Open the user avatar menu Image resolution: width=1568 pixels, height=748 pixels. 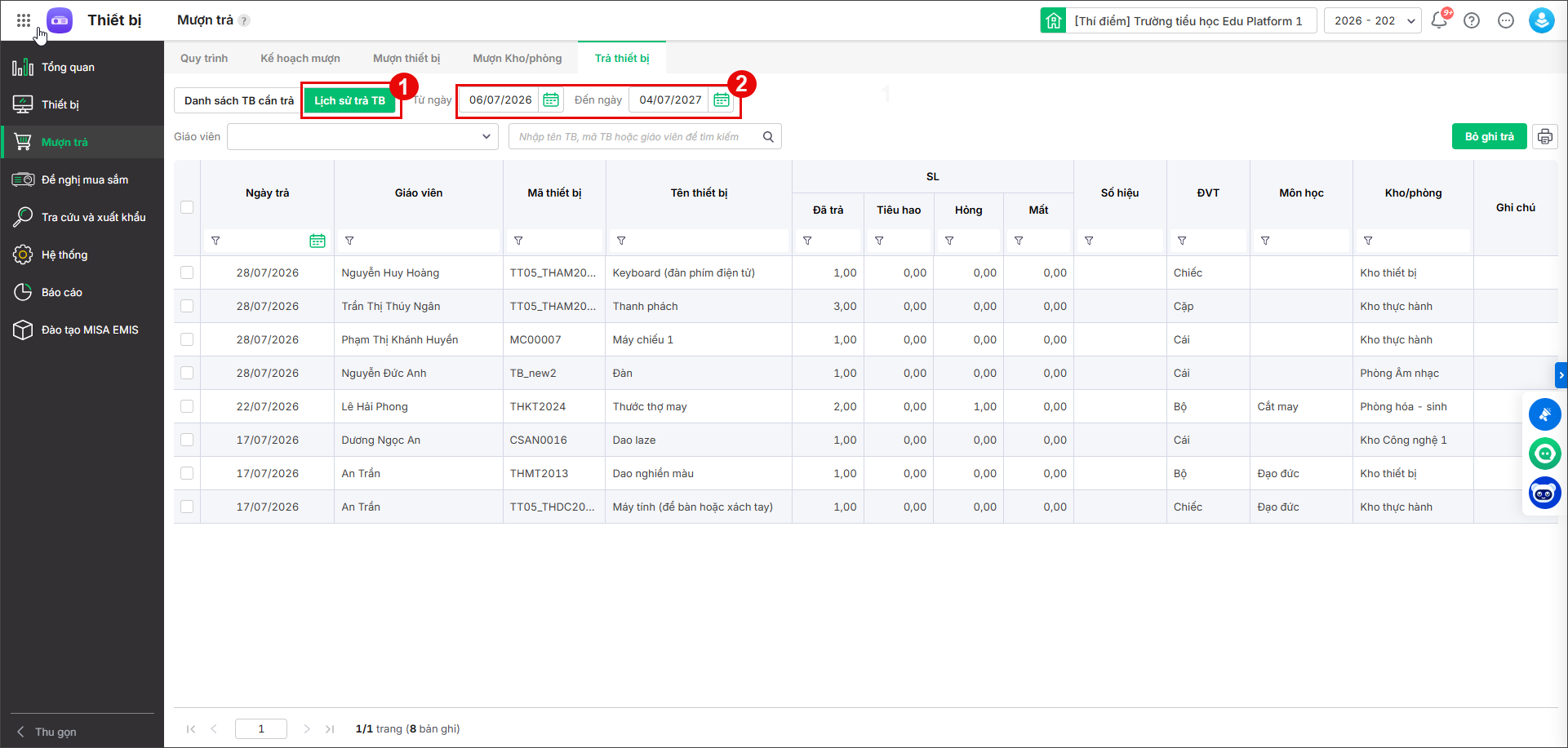coord(1542,20)
